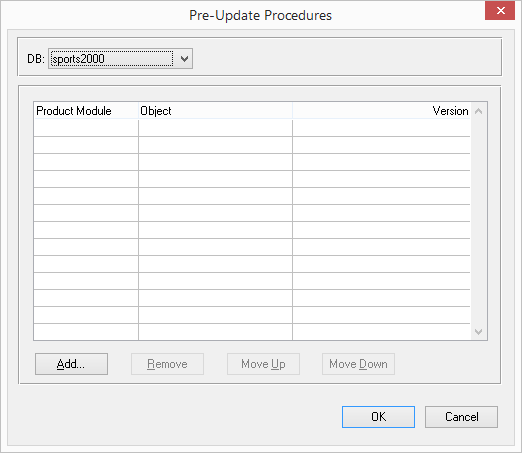Click the scrollbar track in procedures list
This screenshot has height=453, width=522.
(x=478, y=221)
